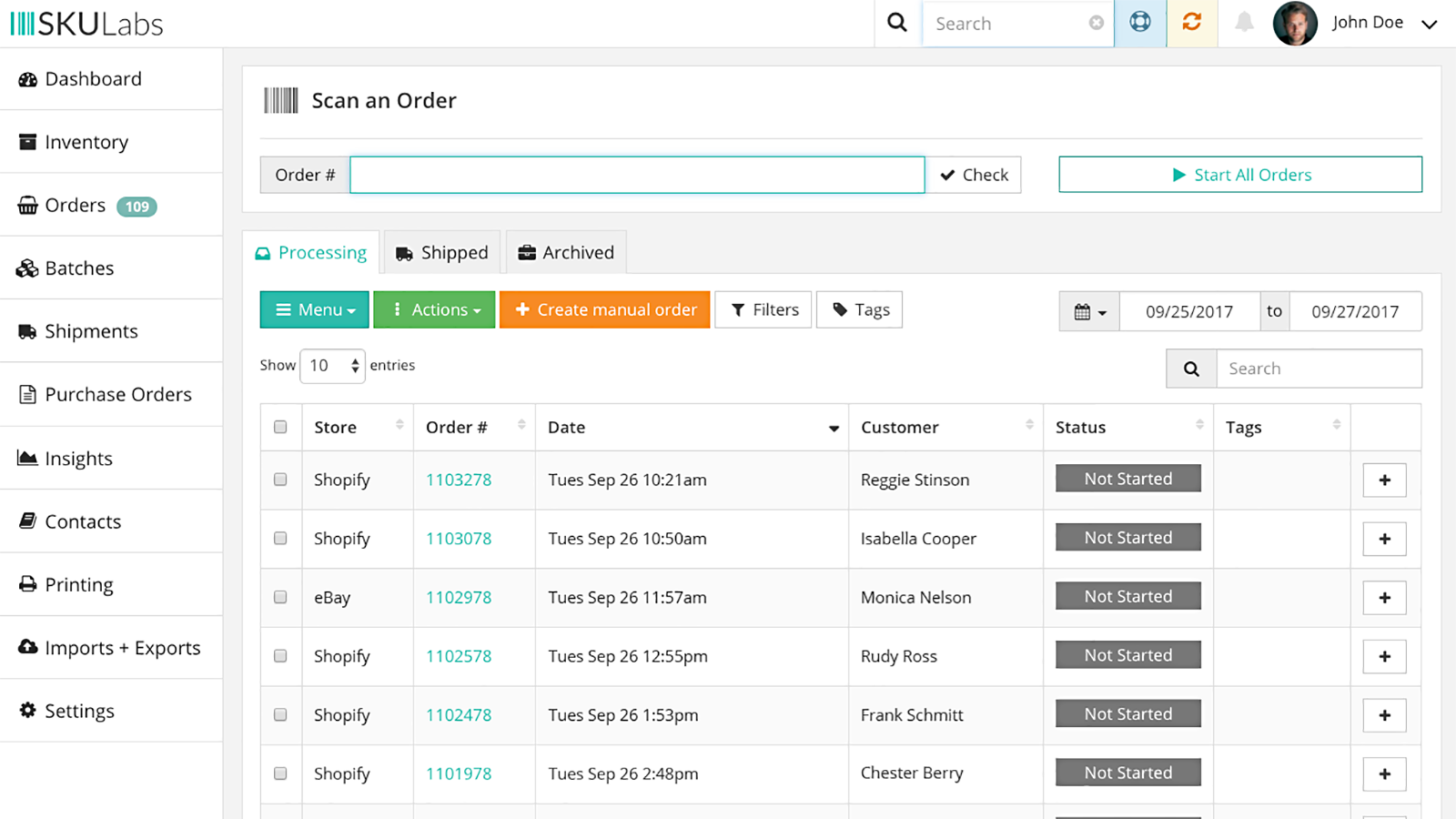The width and height of the screenshot is (1456, 819).
Task: Tick the eBay order 1102978 checkbox
Action: pos(280,598)
